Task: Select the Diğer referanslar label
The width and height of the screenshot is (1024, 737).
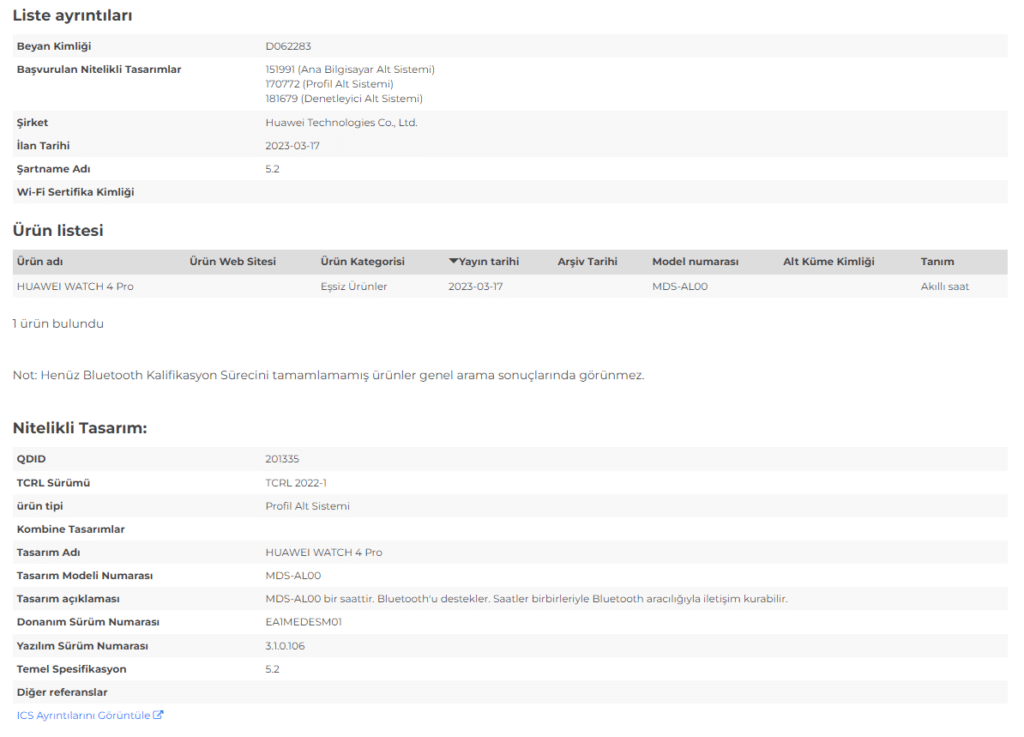Action: coord(62,692)
